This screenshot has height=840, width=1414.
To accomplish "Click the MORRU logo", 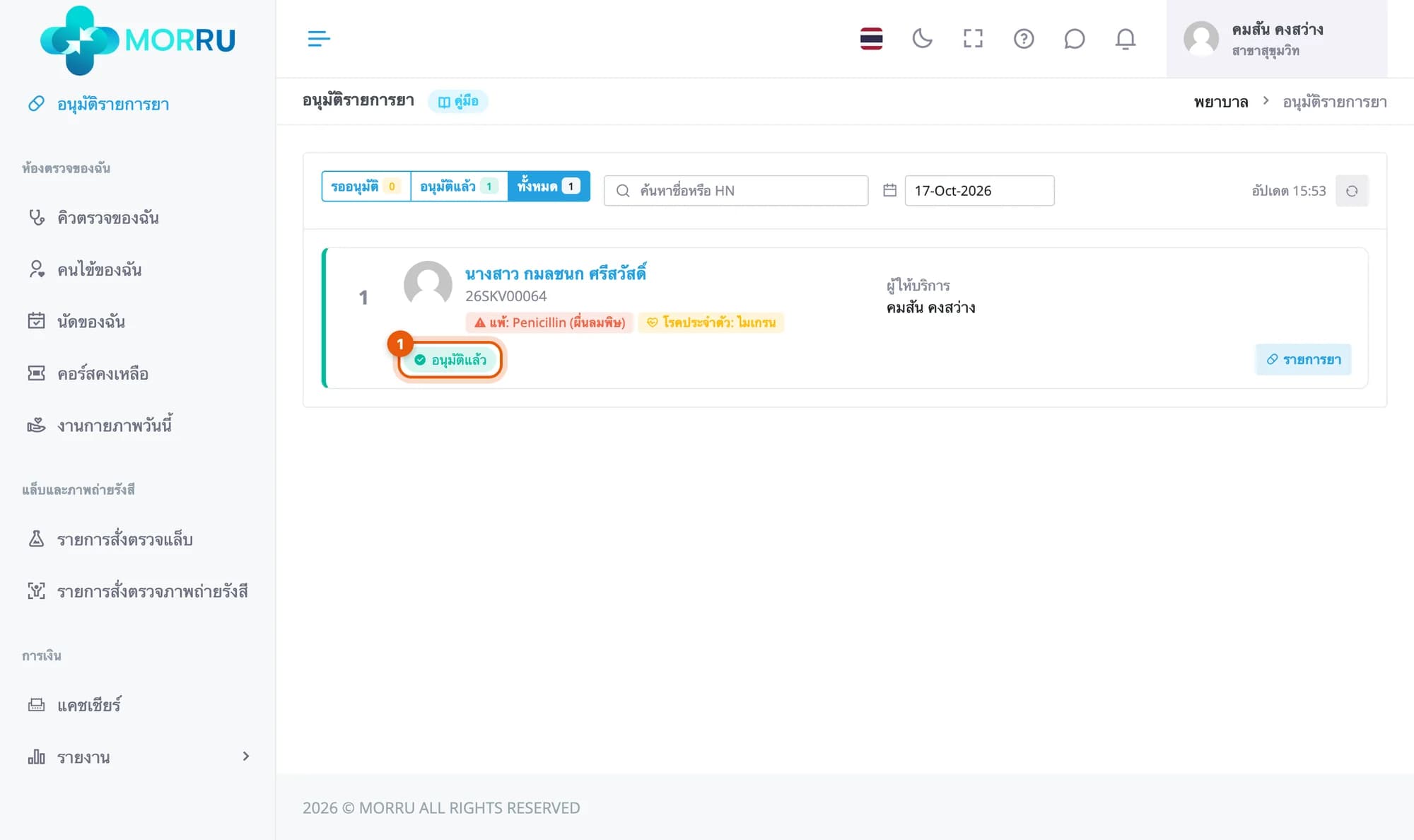I will tap(138, 40).
